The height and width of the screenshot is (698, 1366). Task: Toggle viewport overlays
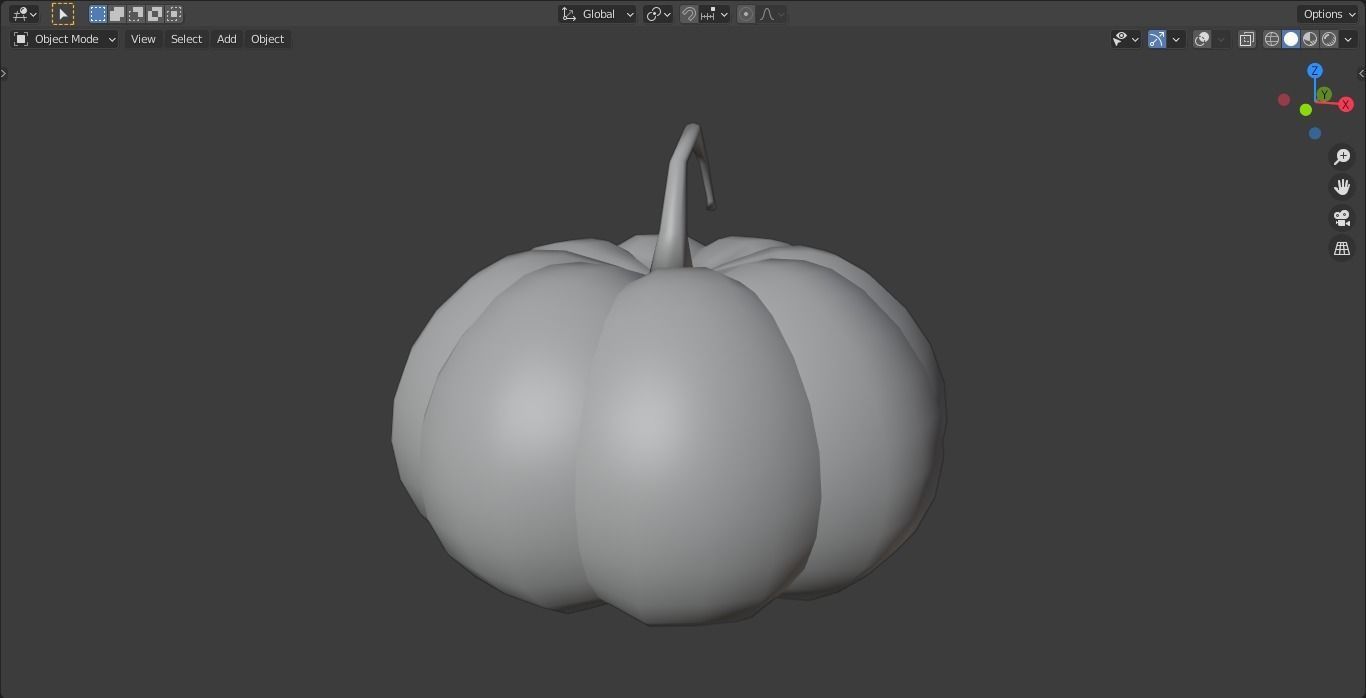1202,39
